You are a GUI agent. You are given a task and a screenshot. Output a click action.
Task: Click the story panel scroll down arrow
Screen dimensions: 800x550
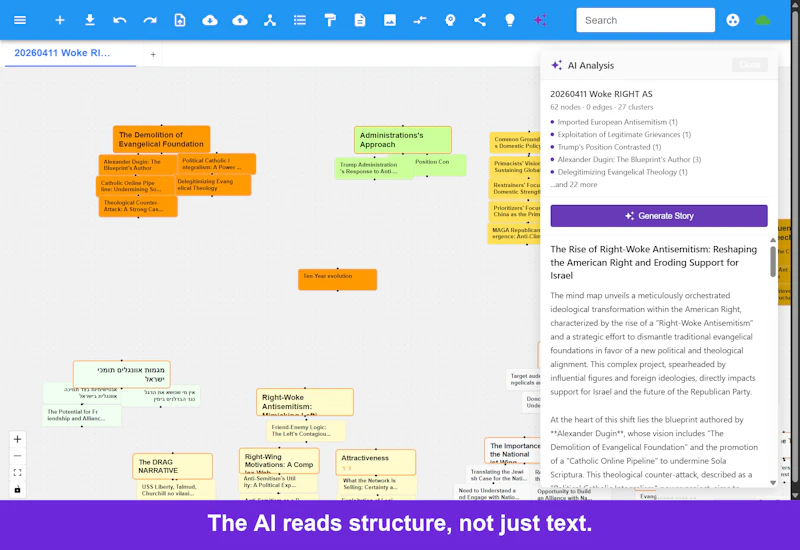772,483
